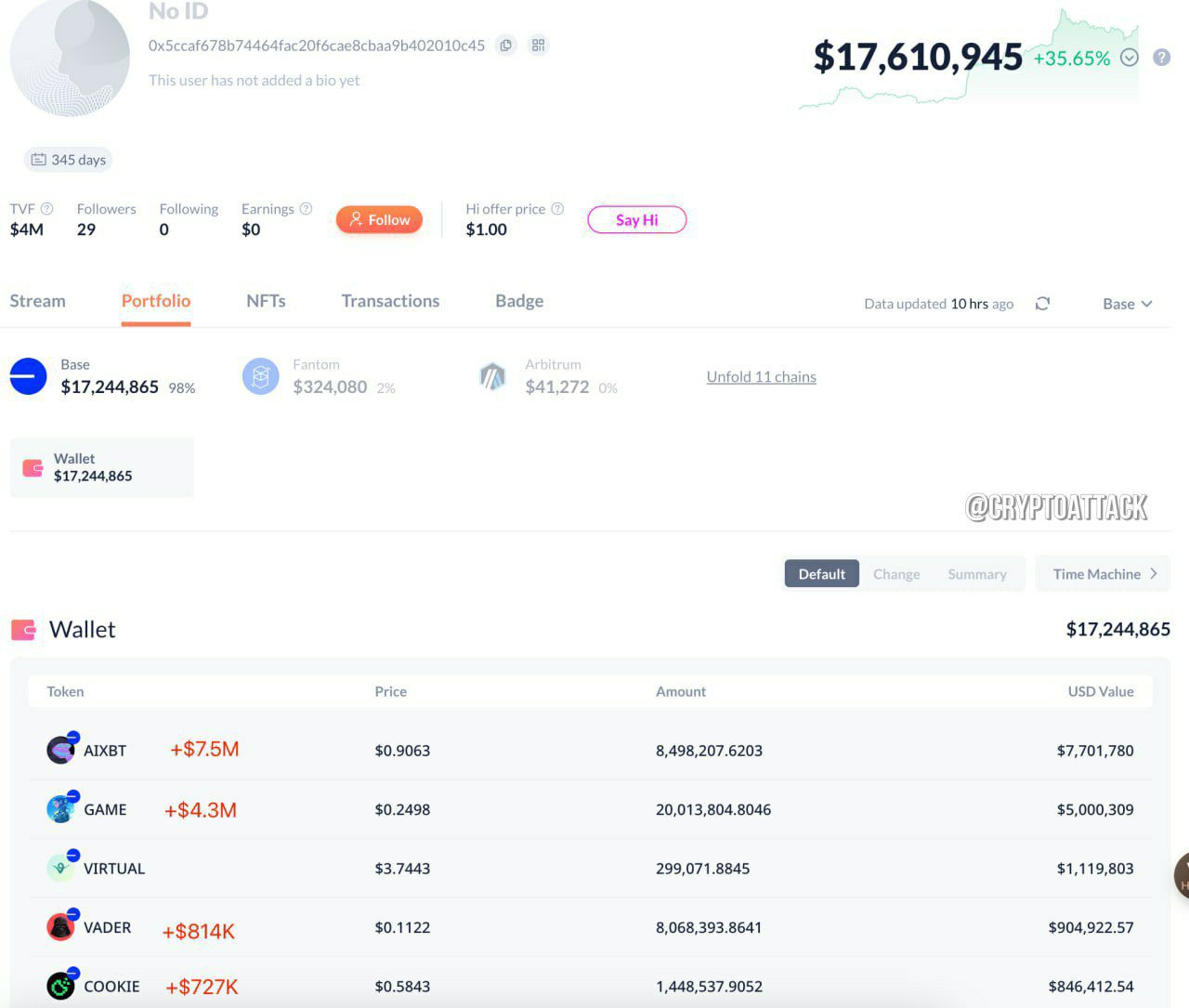Click the +35.65% change figure

click(1072, 58)
